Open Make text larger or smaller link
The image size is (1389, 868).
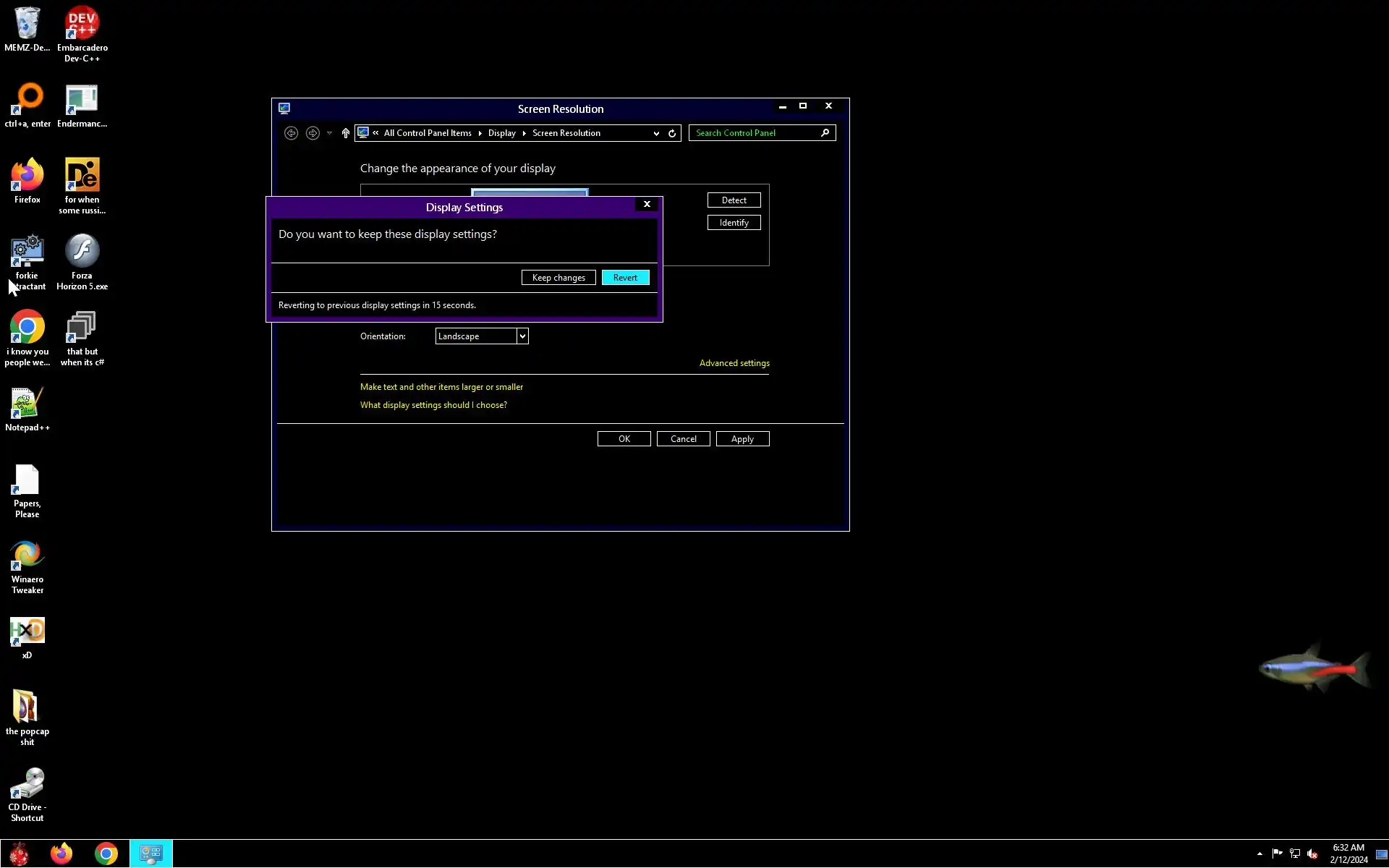click(441, 387)
